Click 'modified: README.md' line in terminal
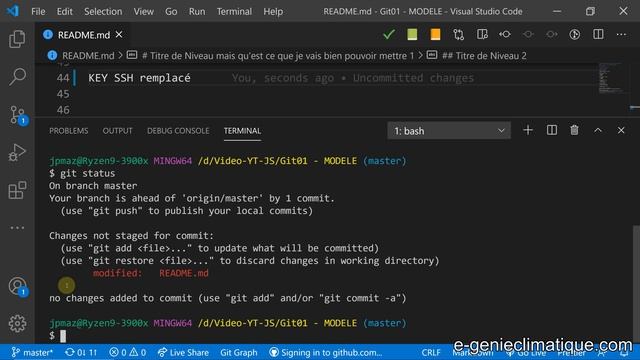The image size is (640, 360). click(150, 273)
